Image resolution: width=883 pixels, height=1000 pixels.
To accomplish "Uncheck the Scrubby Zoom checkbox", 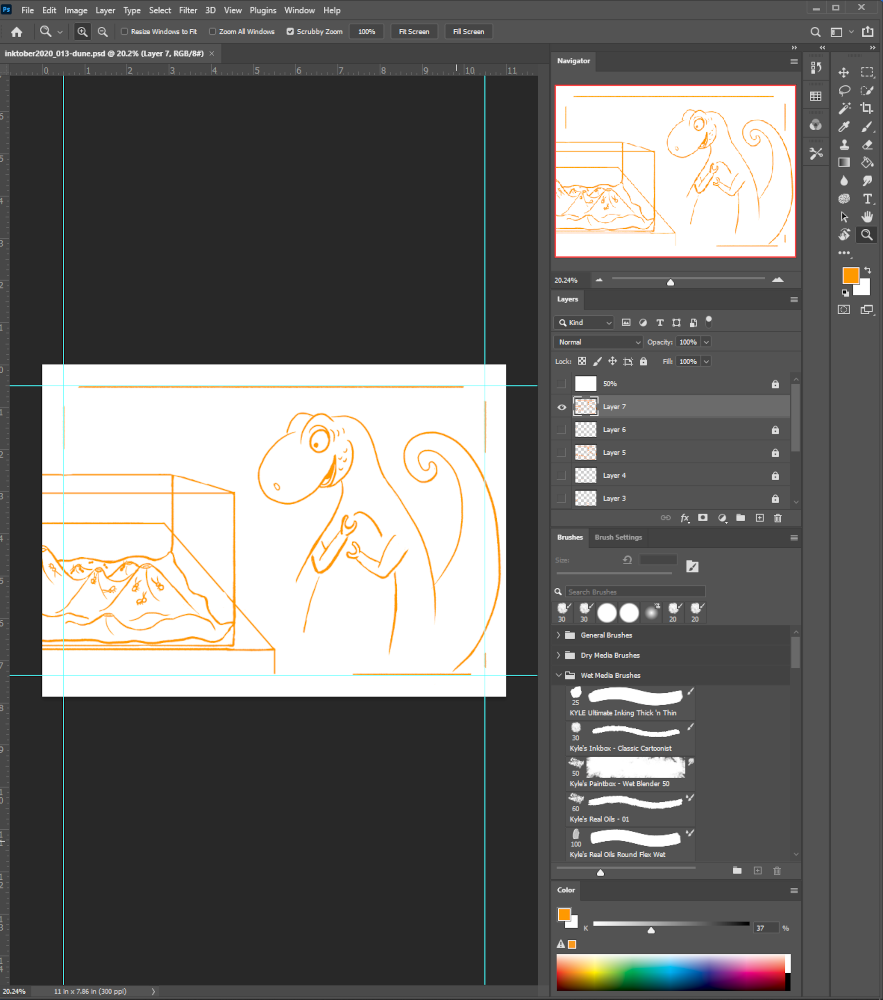I will 290,32.
